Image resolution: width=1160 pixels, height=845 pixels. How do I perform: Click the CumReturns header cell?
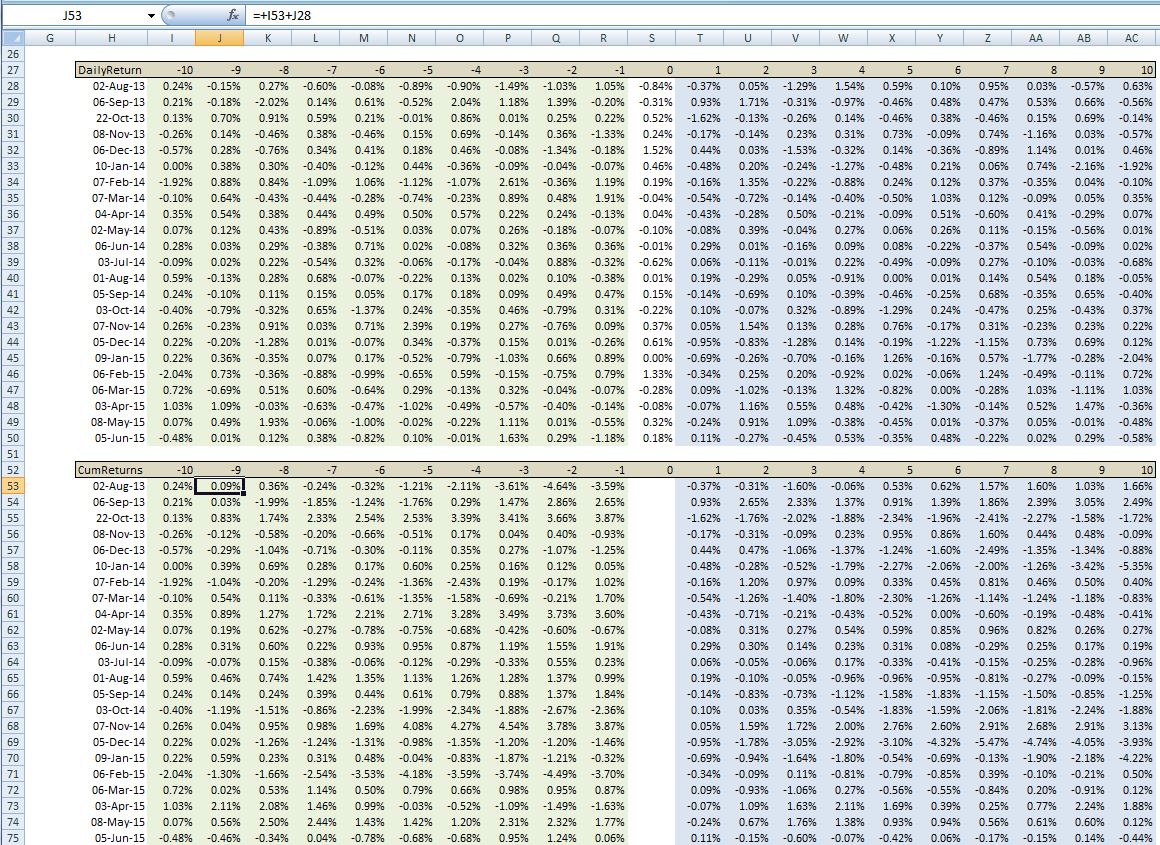[x=110, y=469]
